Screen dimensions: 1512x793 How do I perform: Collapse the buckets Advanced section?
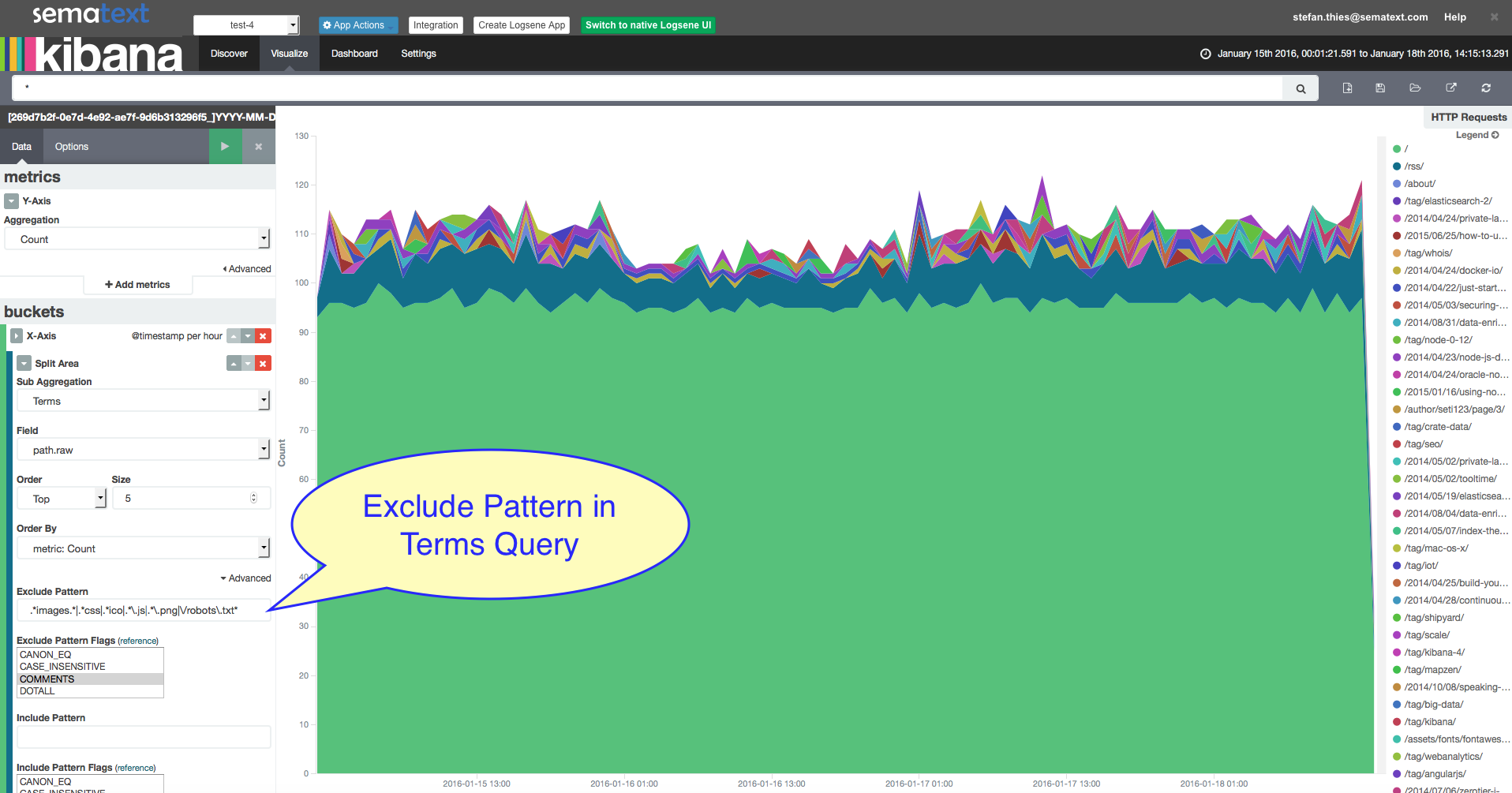tap(245, 578)
